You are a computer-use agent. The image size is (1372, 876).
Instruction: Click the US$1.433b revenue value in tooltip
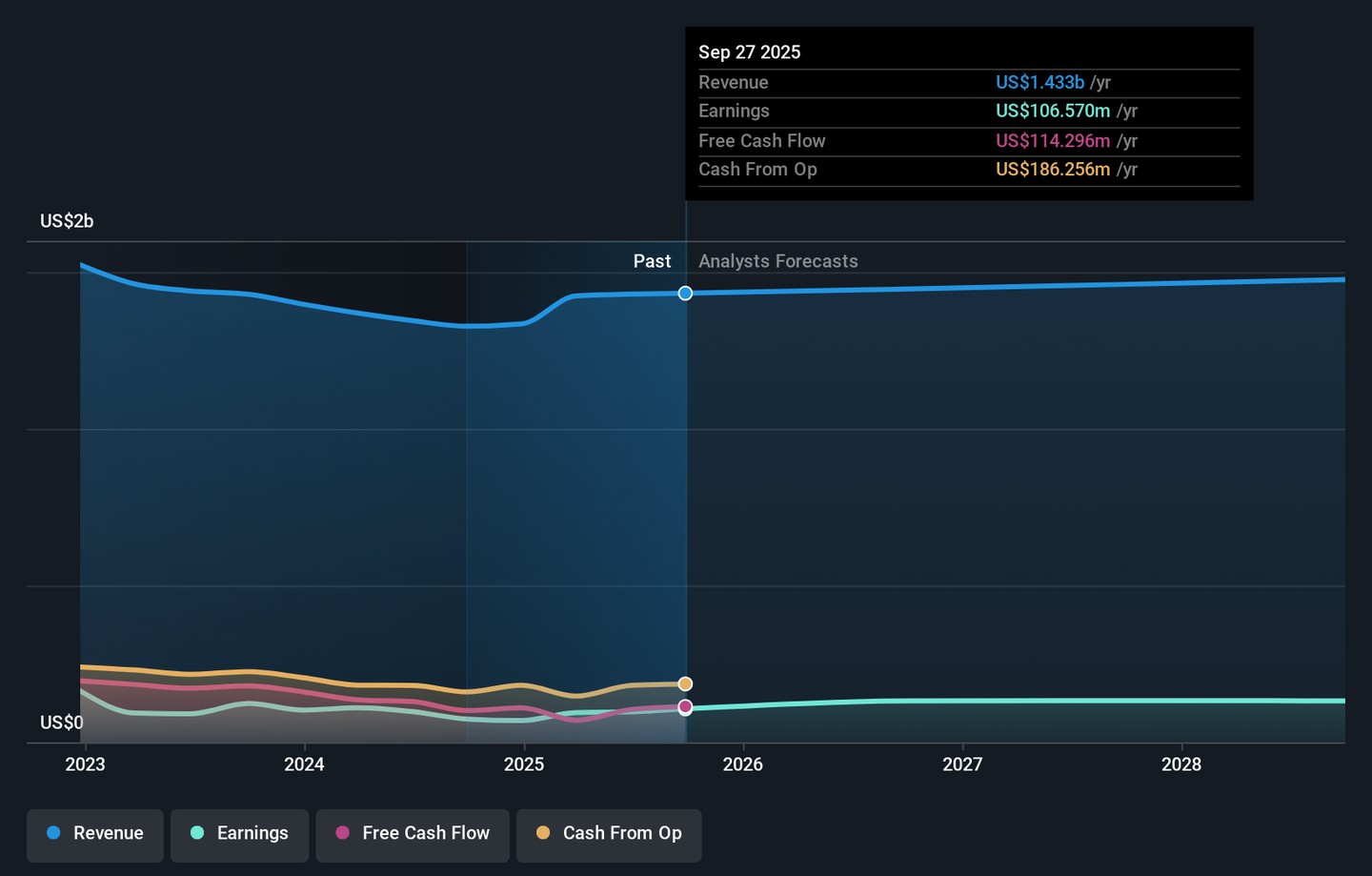pyautogui.click(x=1039, y=83)
